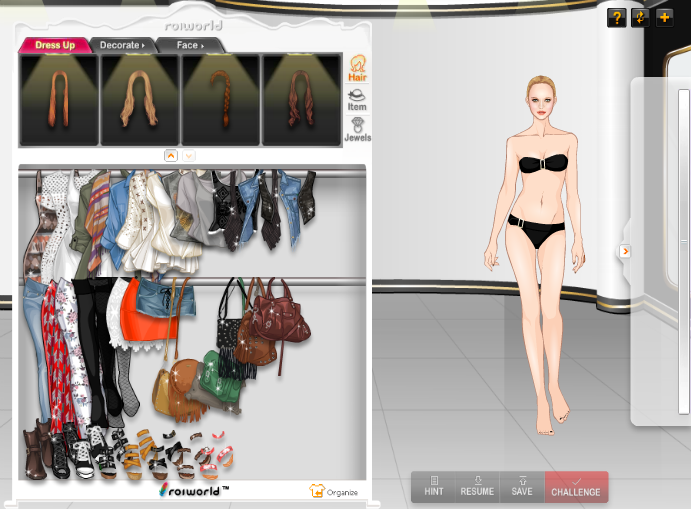Image resolution: width=691 pixels, height=509 pixels.
Task: Click the faded down arrow below hairstyles
Action: (x=189, y=155)
